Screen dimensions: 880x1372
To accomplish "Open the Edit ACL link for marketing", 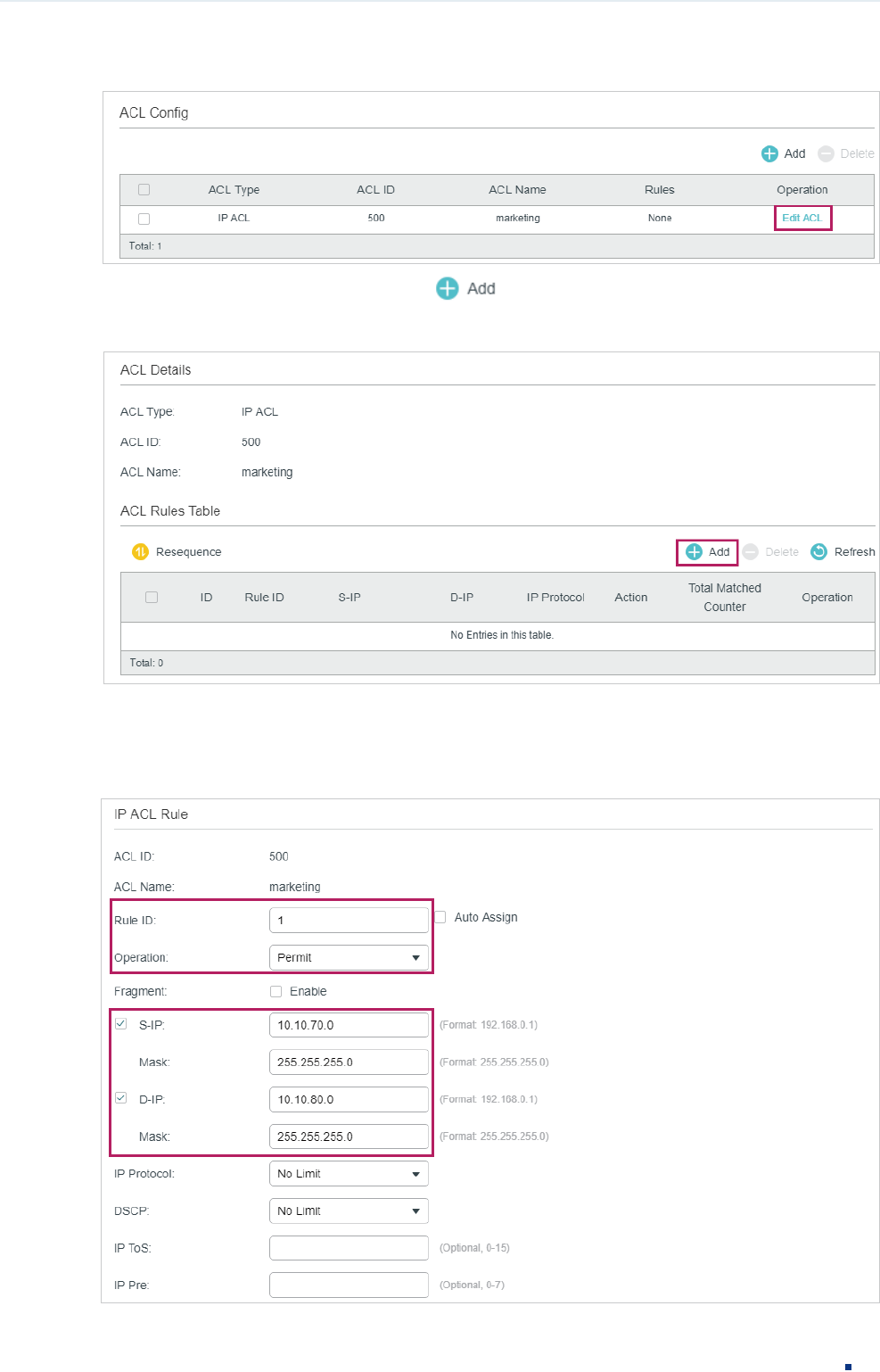I will [802, 218].
